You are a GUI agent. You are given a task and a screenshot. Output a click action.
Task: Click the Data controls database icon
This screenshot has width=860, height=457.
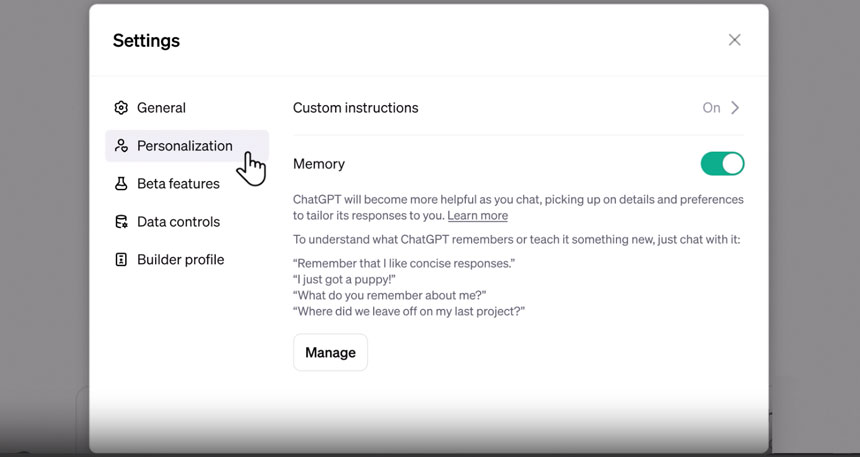(x=121, y=222)
